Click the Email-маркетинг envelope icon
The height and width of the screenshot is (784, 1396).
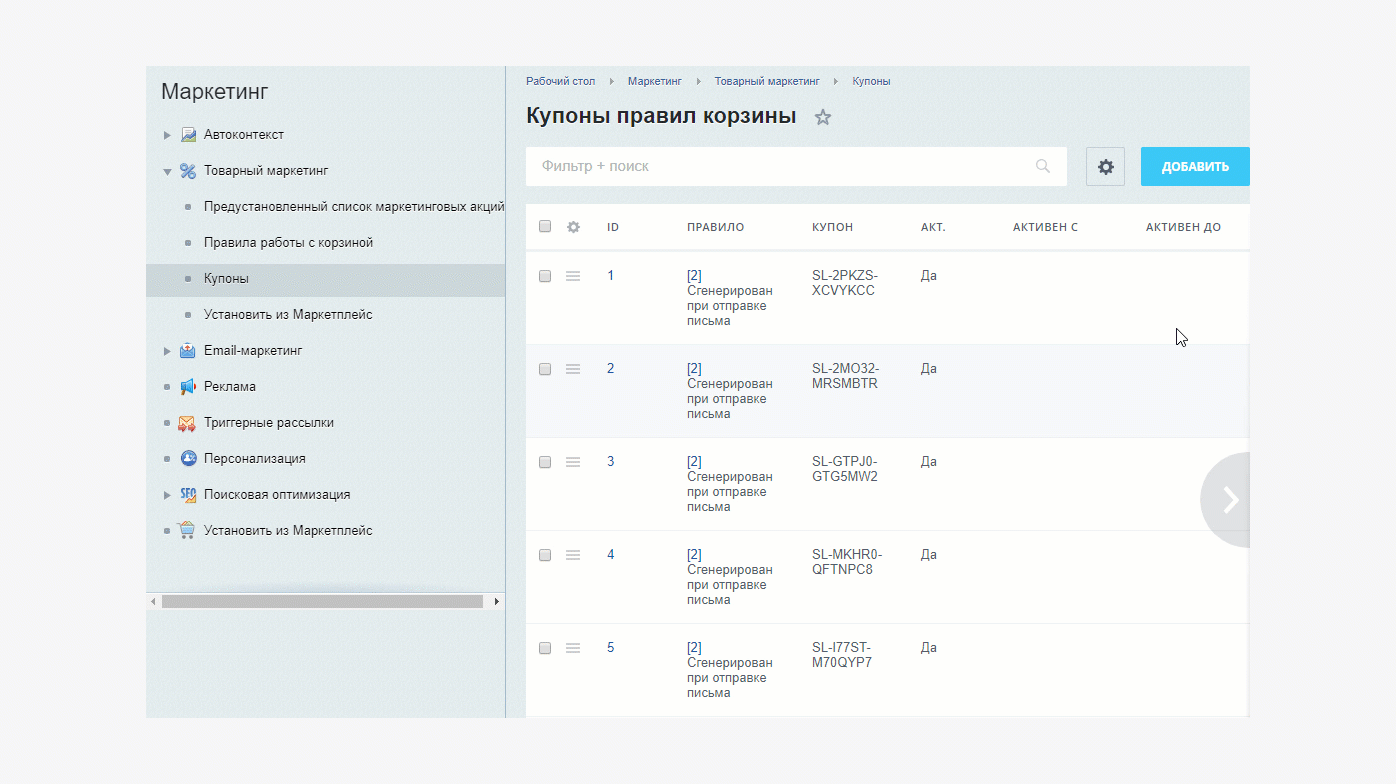click(x=188, y=351)
